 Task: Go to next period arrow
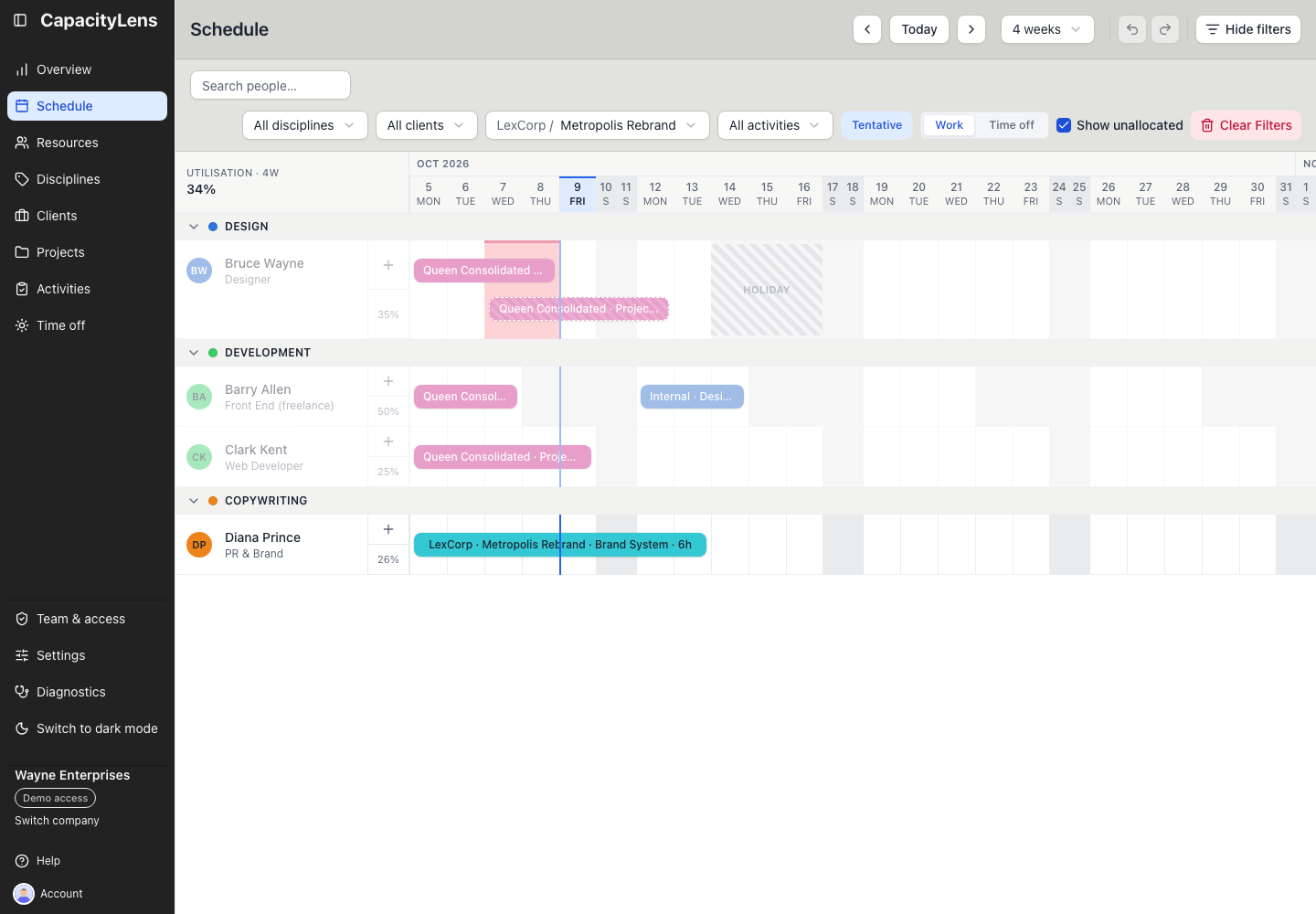click(971, 29)
